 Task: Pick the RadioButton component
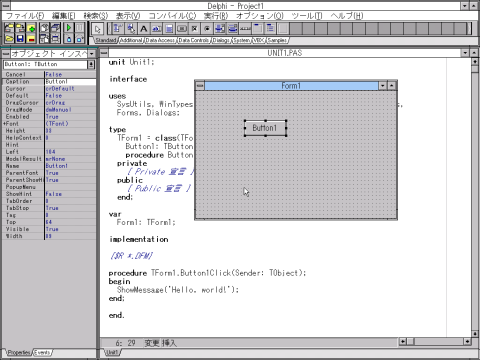[x=207, y=29]
